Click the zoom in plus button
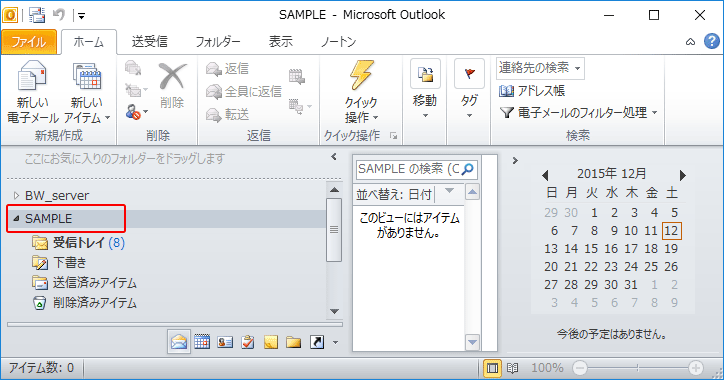 point(695,368)
